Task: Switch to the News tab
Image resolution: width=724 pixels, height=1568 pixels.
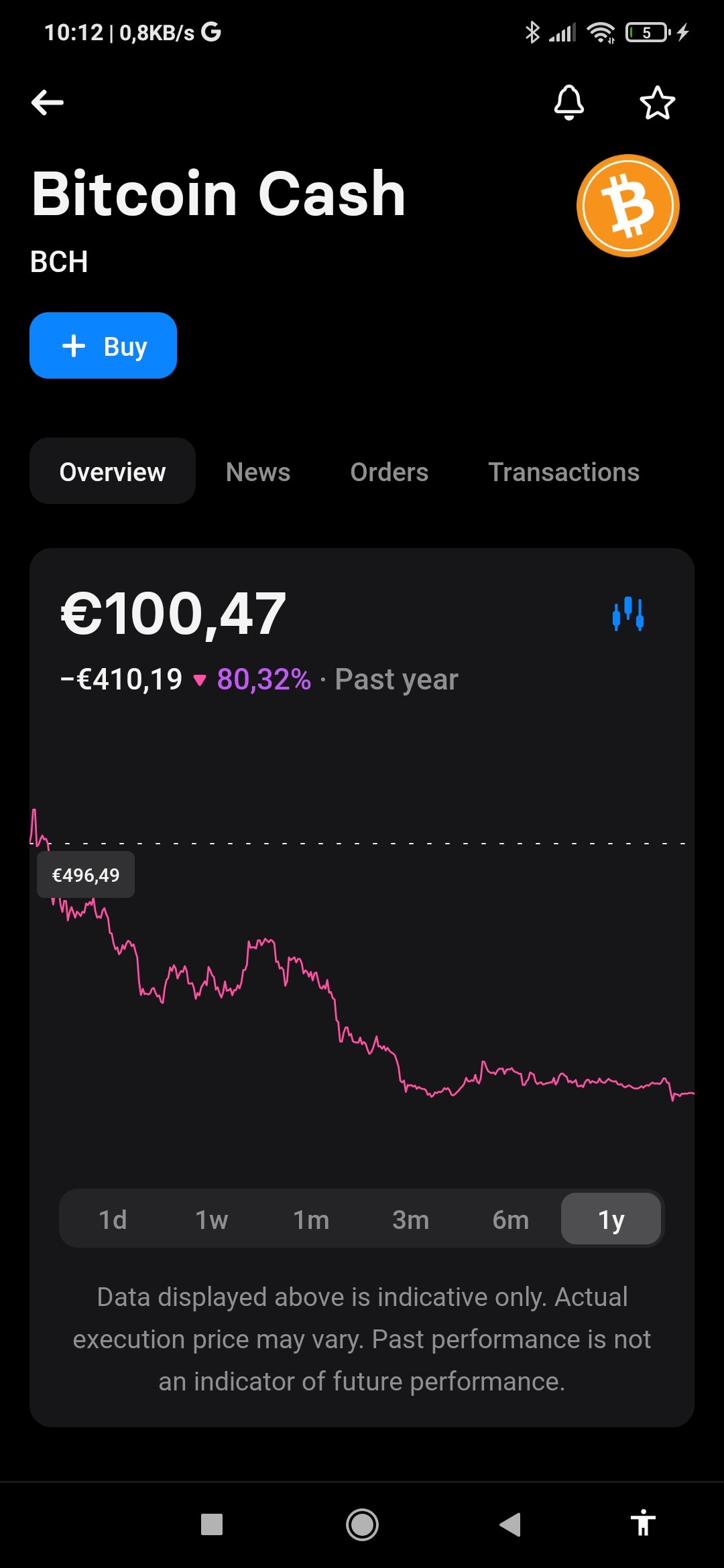Action: pyautogui.click(x=258, y=472)
